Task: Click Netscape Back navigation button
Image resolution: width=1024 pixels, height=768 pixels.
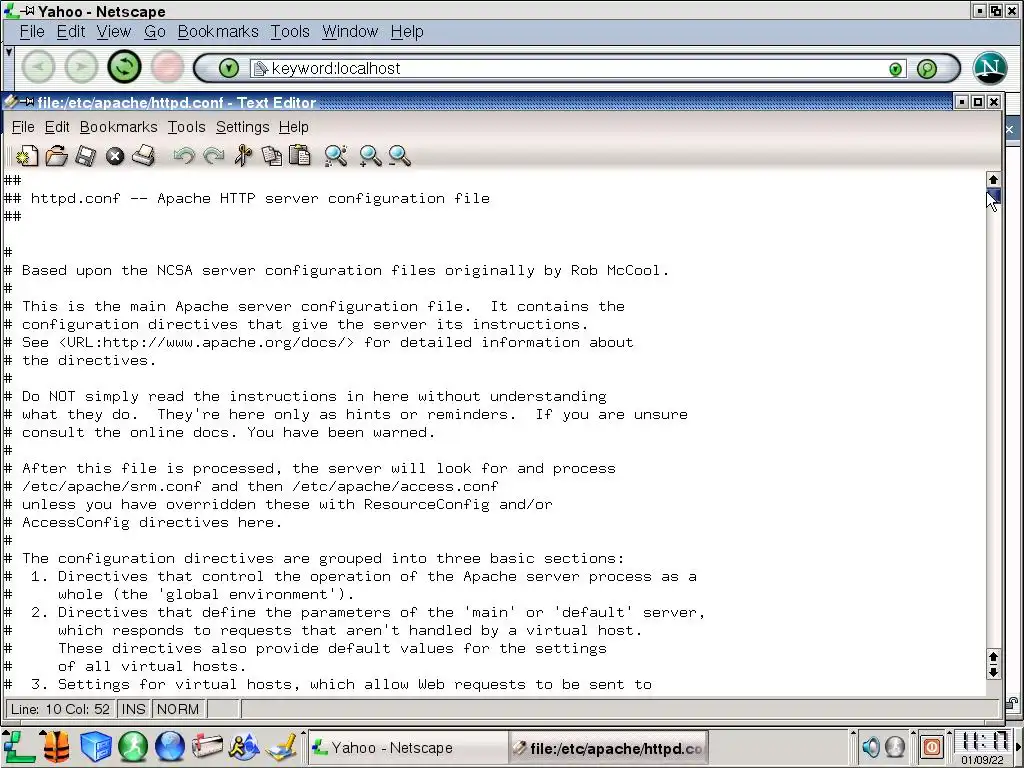Action: pos(39,67)
